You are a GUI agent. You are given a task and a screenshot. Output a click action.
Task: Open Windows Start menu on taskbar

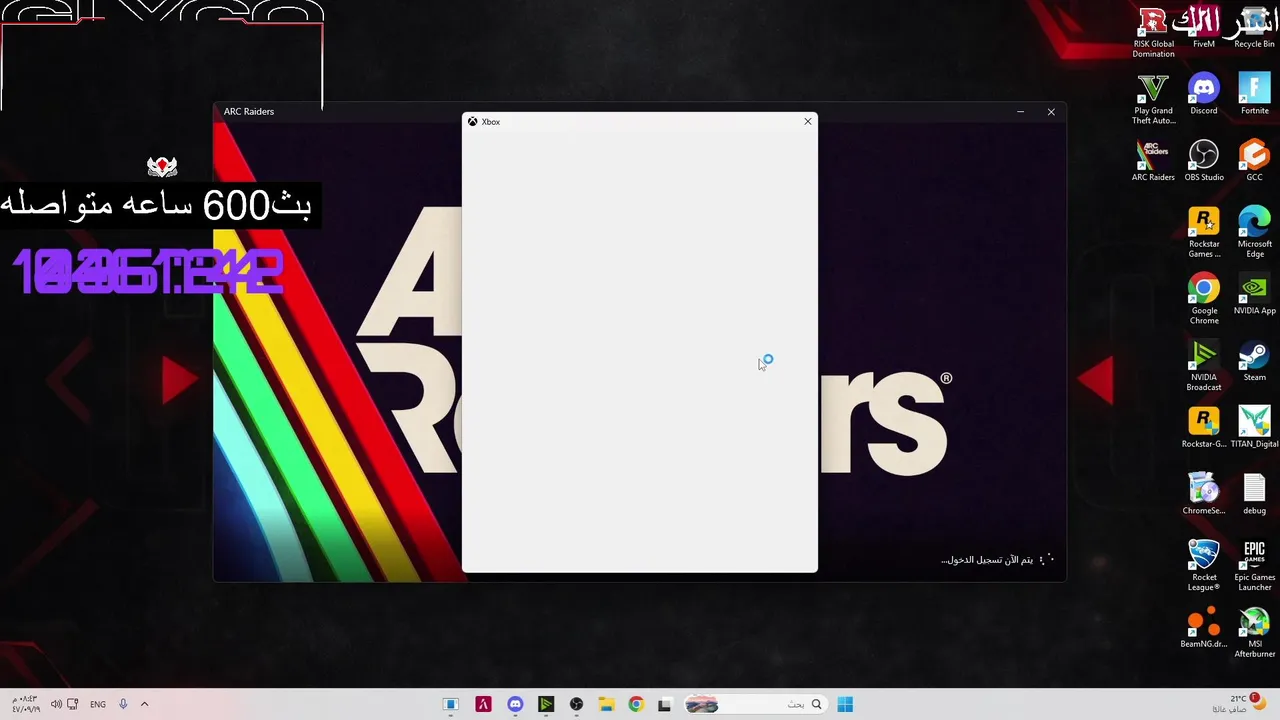pos(845,704)
